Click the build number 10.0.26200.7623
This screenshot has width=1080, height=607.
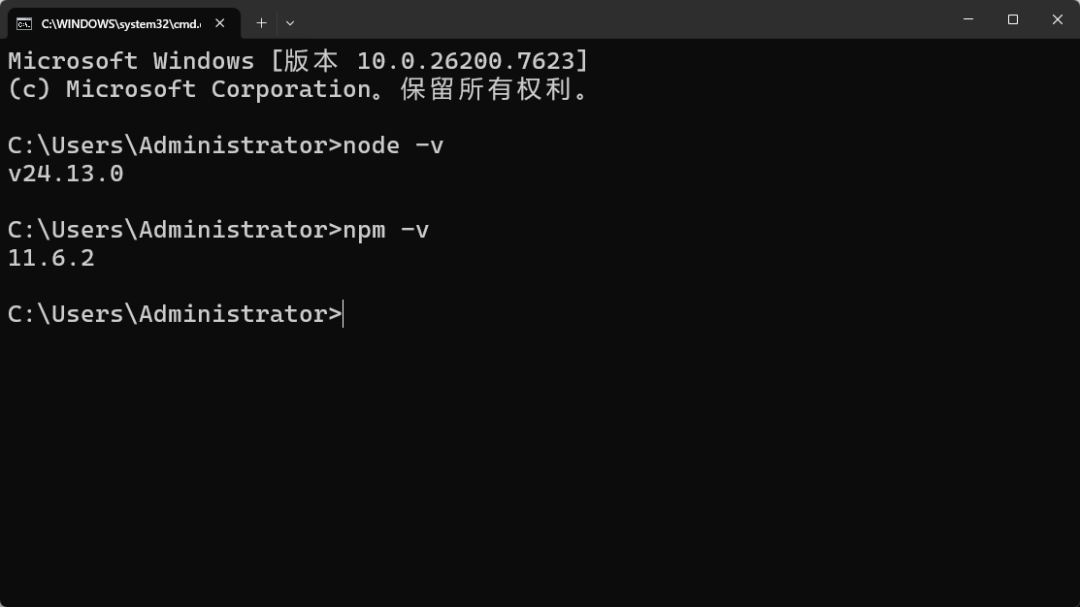click(x=465, y=61)
